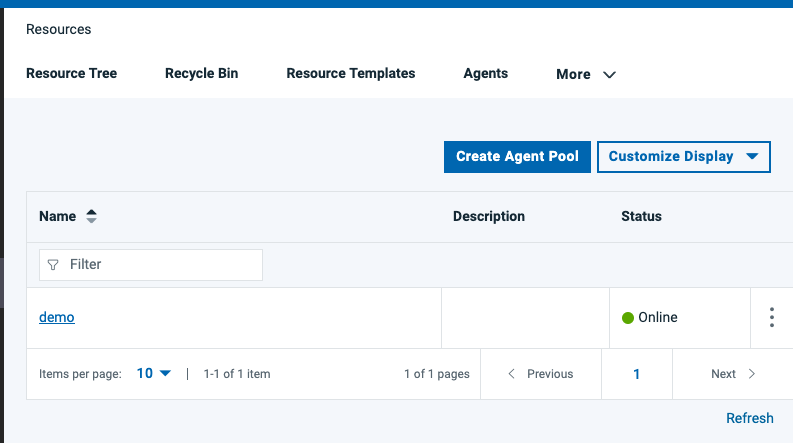Click the Description column header
Image resolution: width=793 pixels, height=443 pixels.
click(x=489, y=216)
